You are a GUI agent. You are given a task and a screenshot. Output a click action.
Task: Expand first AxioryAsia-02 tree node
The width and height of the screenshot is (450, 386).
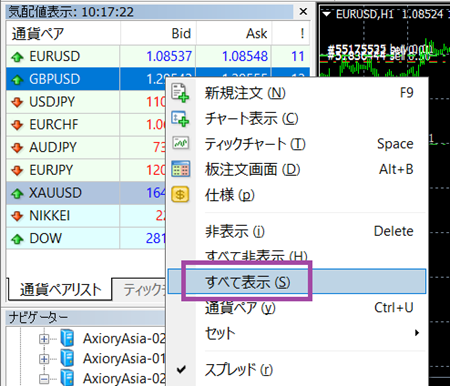pos(44,339)
